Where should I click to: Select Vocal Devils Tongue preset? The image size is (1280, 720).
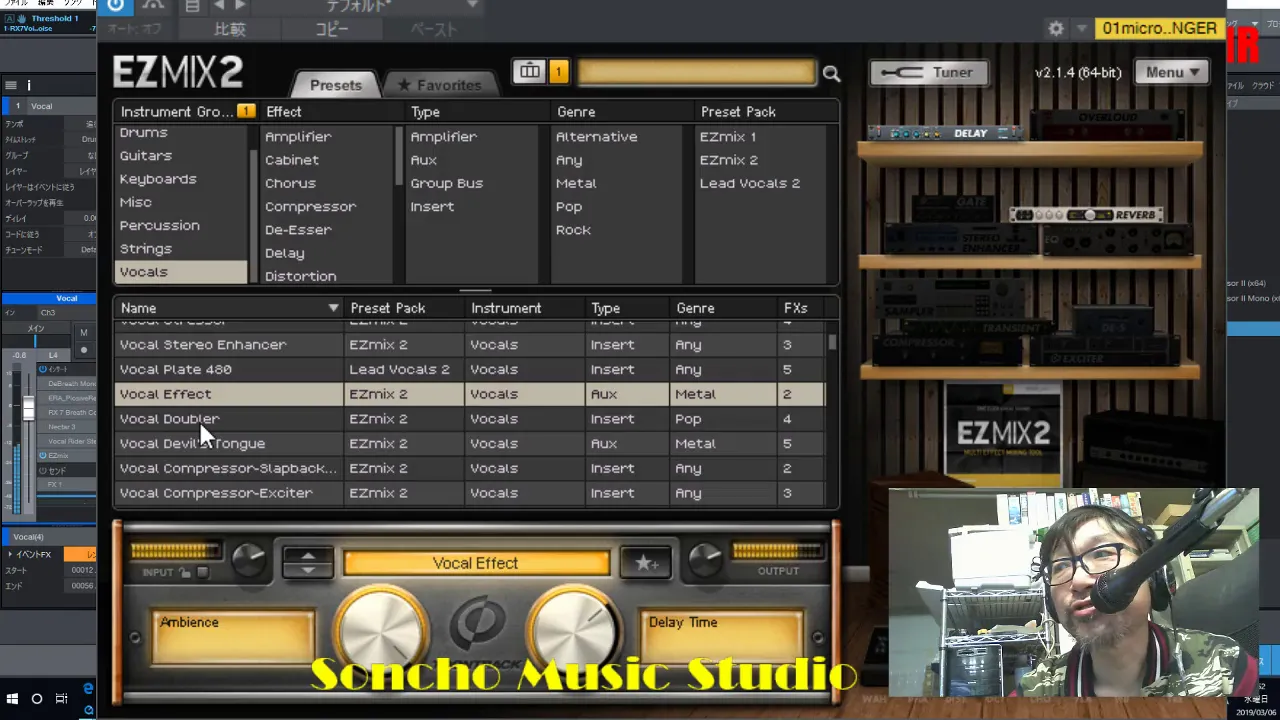click(x=470, y=443)
